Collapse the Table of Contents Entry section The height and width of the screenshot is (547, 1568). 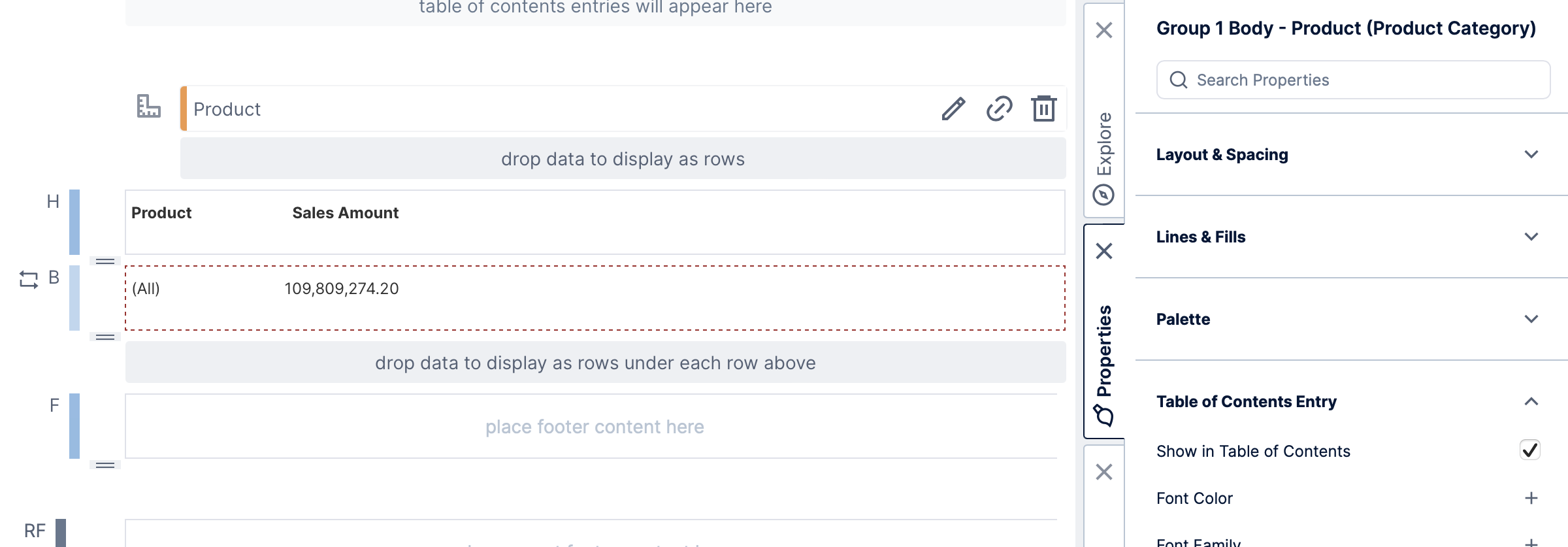[1531, 401]
